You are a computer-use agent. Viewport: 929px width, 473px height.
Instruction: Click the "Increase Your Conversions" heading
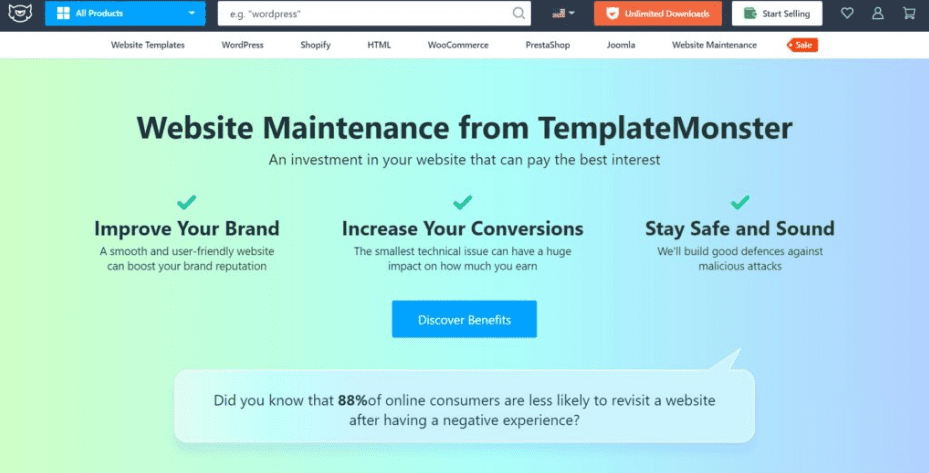(463, 228)
